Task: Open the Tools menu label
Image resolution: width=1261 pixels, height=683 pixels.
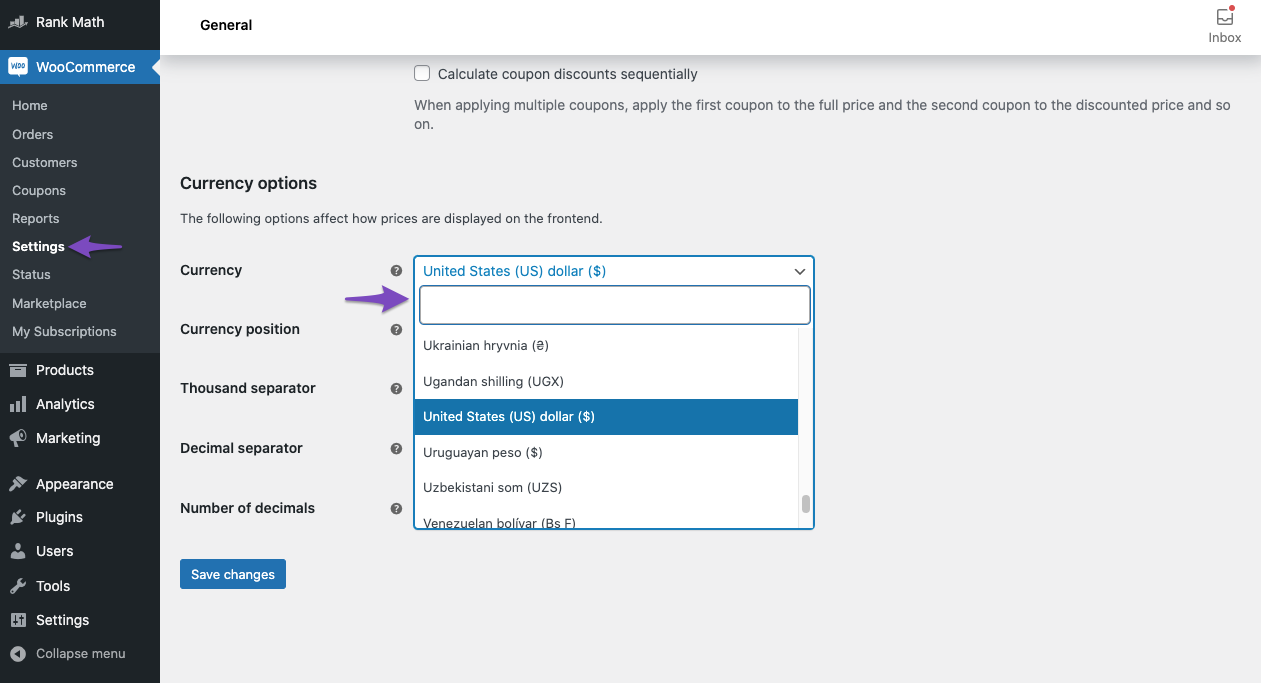Action: point(53,586)
